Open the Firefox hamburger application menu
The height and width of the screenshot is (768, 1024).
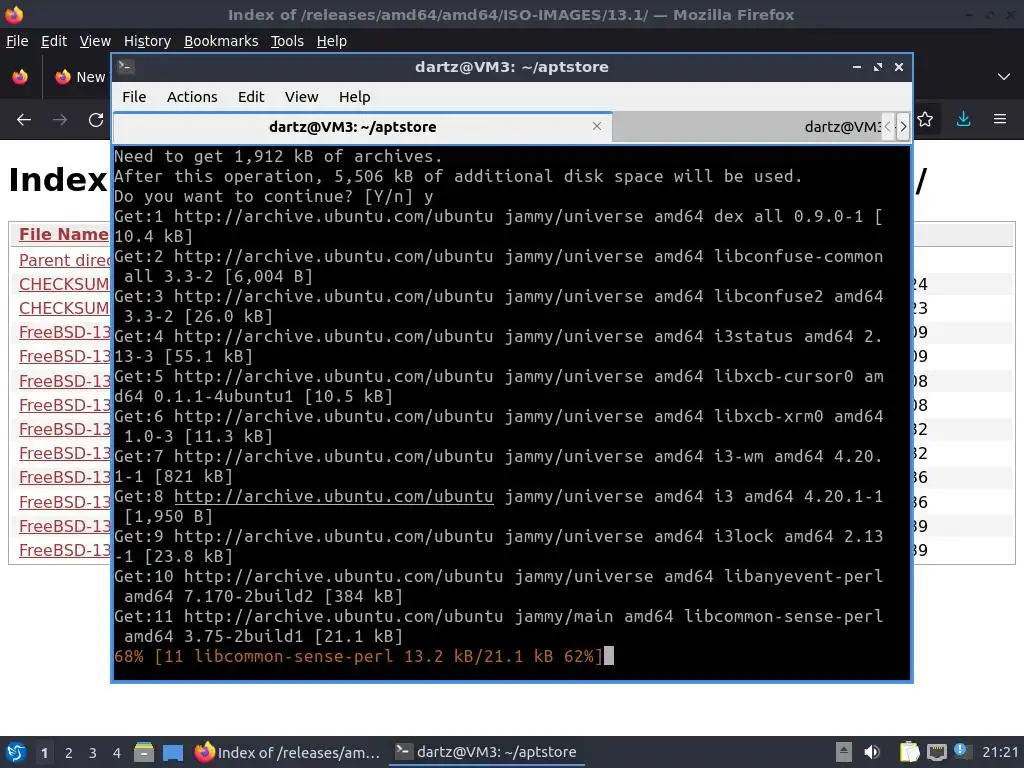(1000, 119)
